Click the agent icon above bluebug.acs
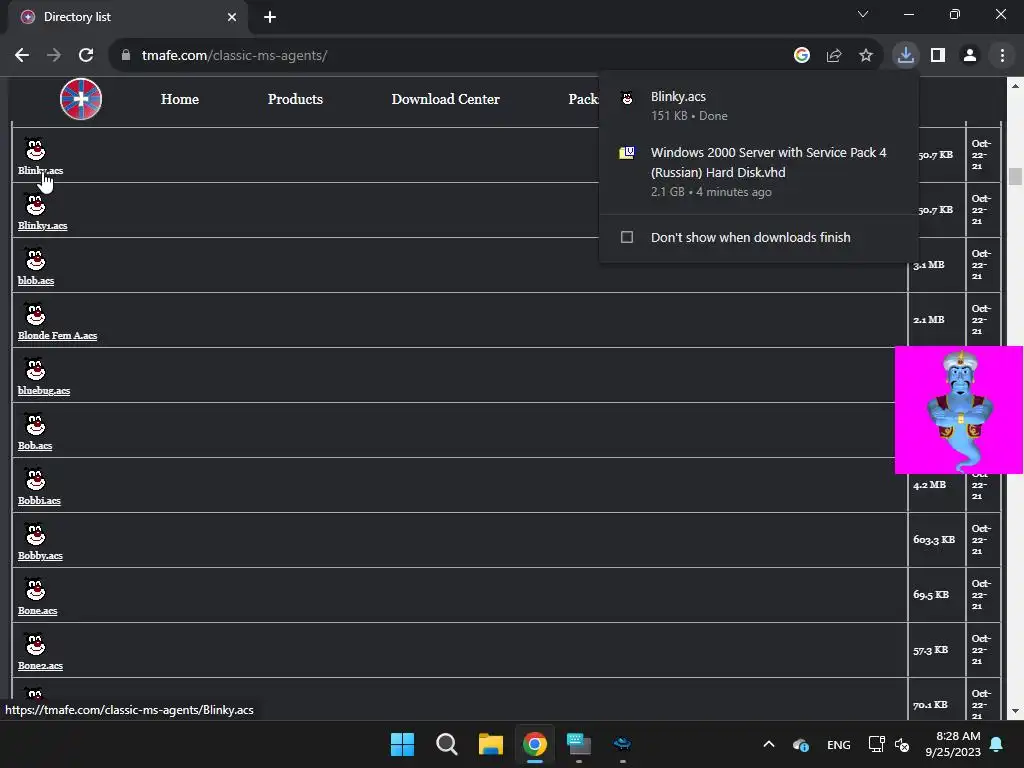This screenshot has width=1024, height=768. (35, 368)
